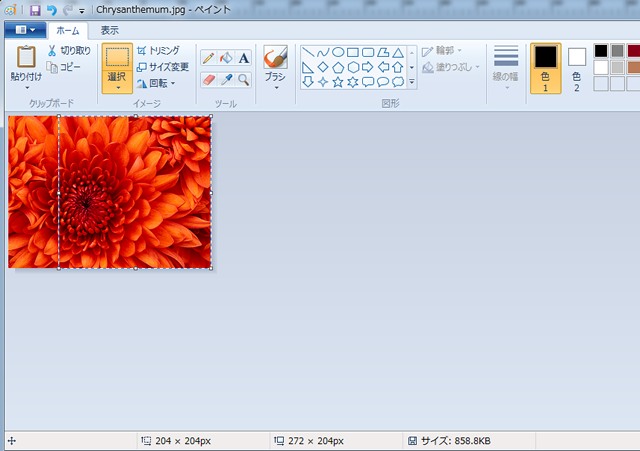The image size is (640, 451).
Task: Select the Color picker eyedropper tool
Action: point(226,79)
